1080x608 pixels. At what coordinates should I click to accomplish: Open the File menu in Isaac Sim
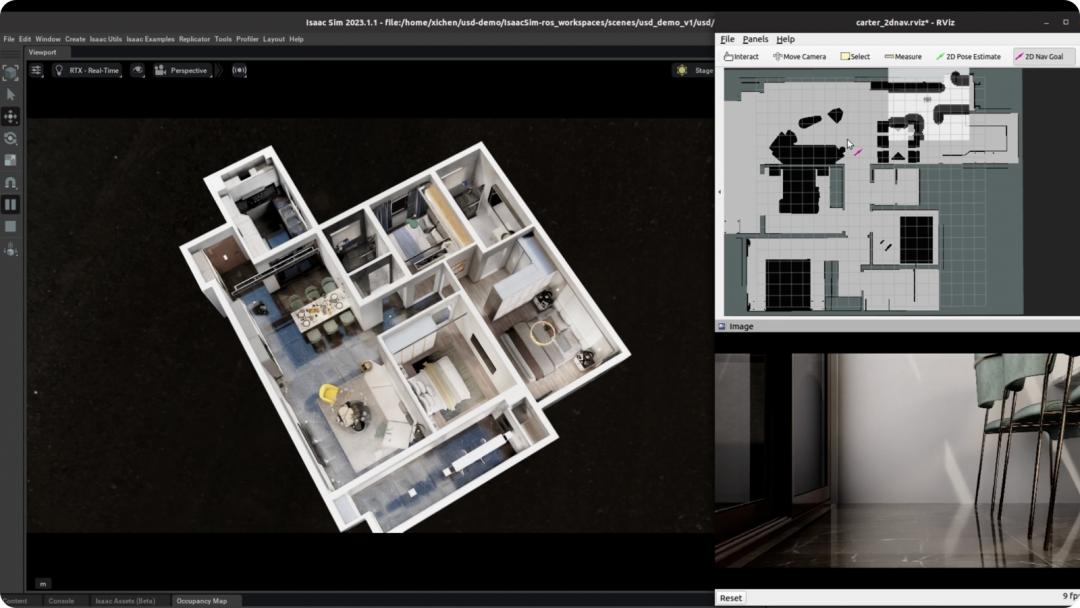[9, 39]
